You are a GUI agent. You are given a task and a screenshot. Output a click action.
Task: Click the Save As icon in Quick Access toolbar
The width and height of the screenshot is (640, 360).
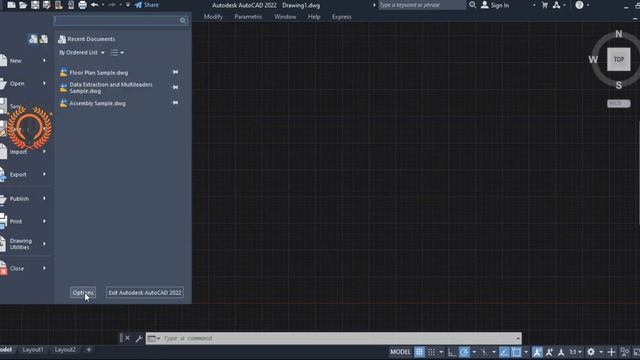pos(47,5)
